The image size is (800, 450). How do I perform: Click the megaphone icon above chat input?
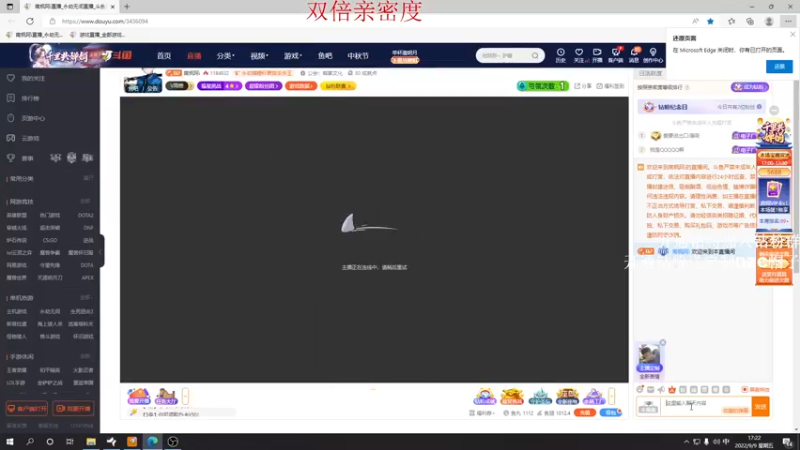[661, 390]
